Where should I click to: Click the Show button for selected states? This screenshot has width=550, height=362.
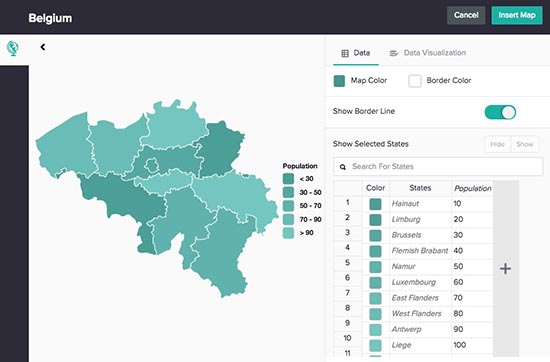pos(525,144)
